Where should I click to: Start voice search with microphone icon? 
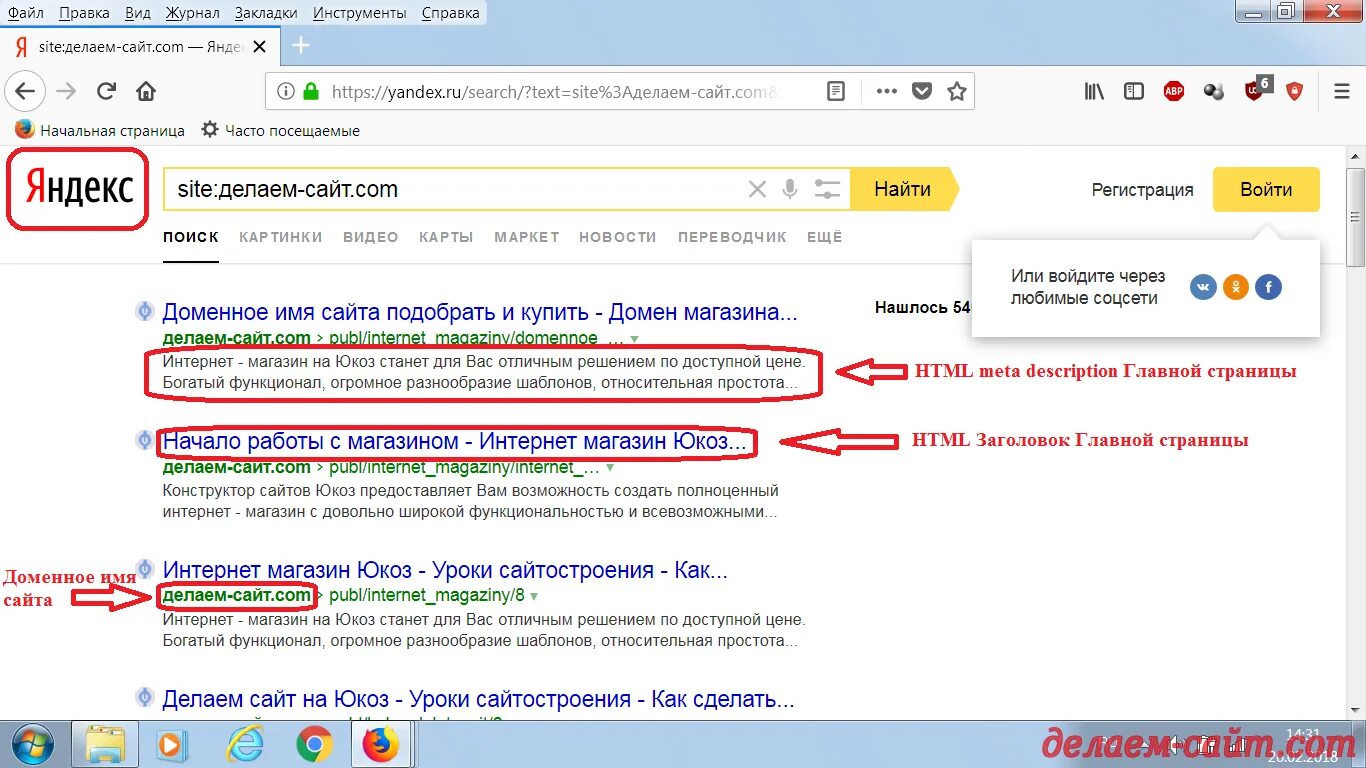pyautogui.click(x=790, y=189)
